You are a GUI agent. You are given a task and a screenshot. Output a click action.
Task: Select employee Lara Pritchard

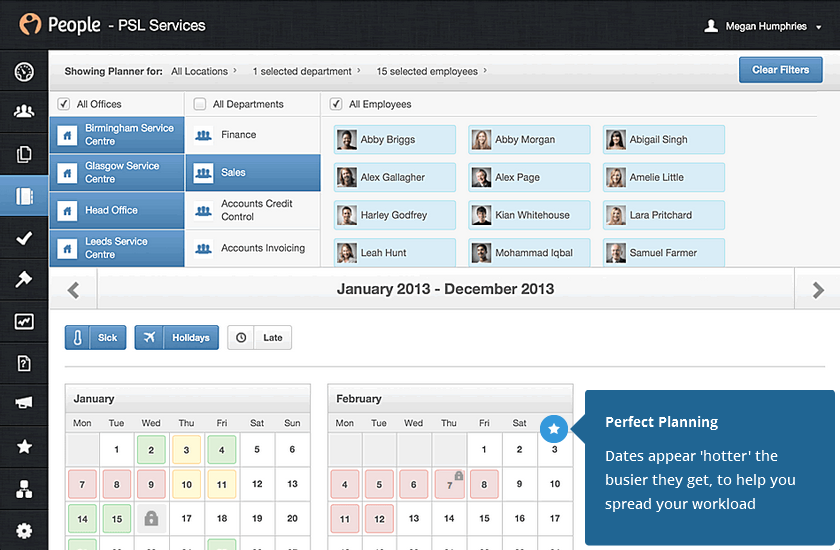(664, 215)
